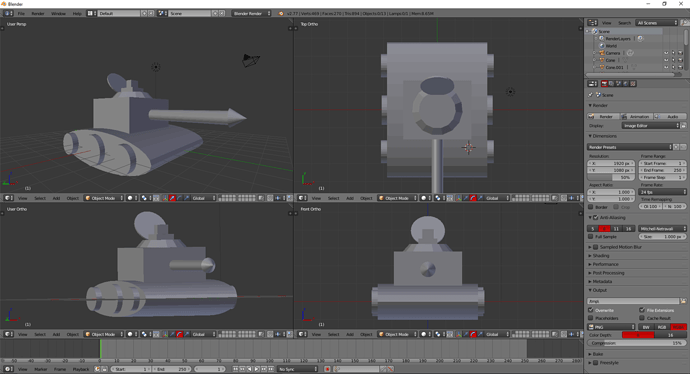Toggle rotate manipulator in User Persp viewport header

click(179, 198)
